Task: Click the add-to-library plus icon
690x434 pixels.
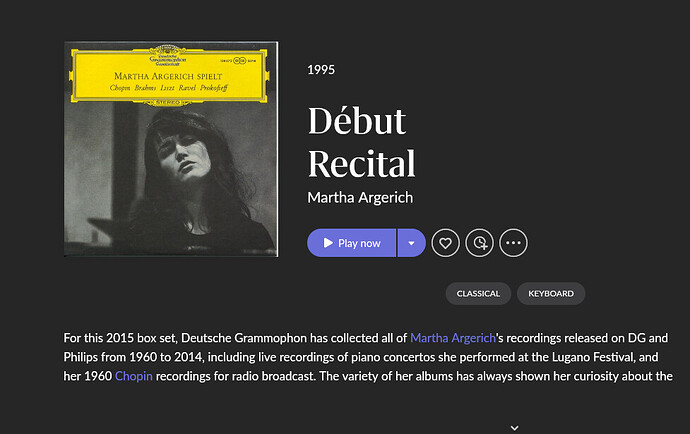Action: [479, 243]
